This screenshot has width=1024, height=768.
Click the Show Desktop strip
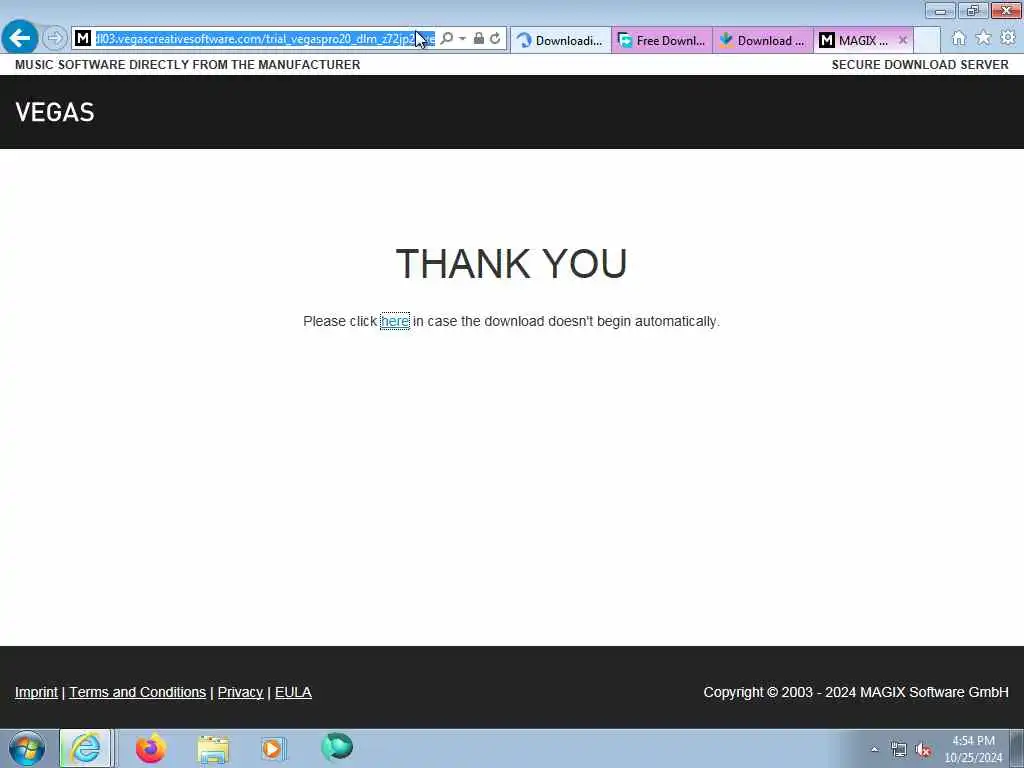[1017, 748]
